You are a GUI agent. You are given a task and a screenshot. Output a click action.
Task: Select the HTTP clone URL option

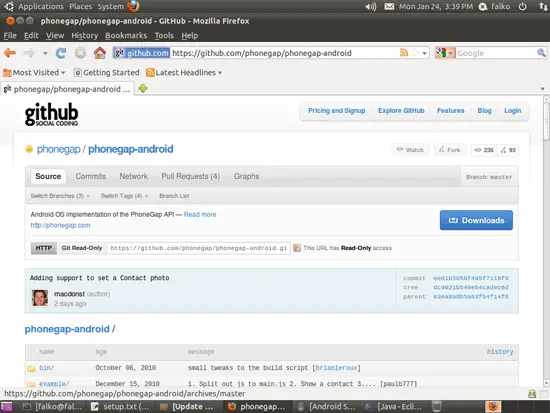coord(43,248)
